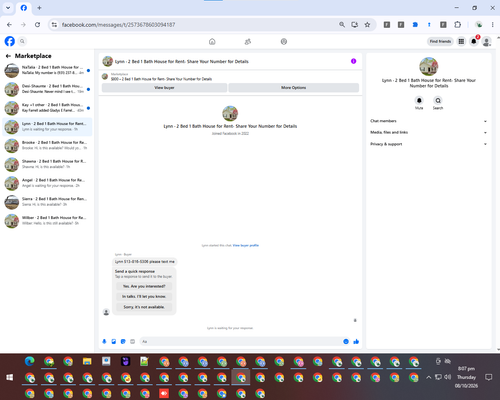Reload the page in browser toolbar

[37, 25]
